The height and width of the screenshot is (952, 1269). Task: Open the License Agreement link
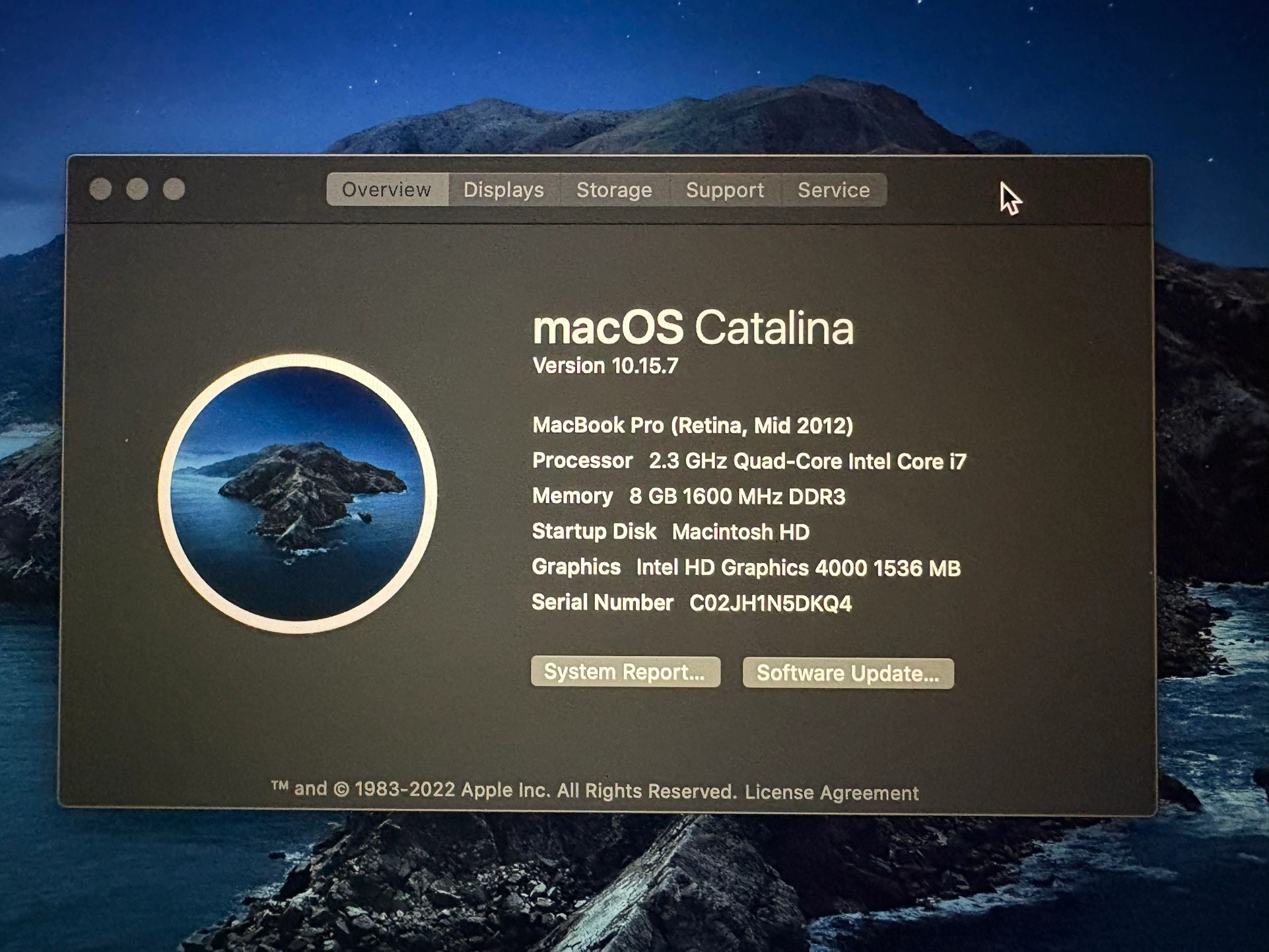tap(831, 792)
